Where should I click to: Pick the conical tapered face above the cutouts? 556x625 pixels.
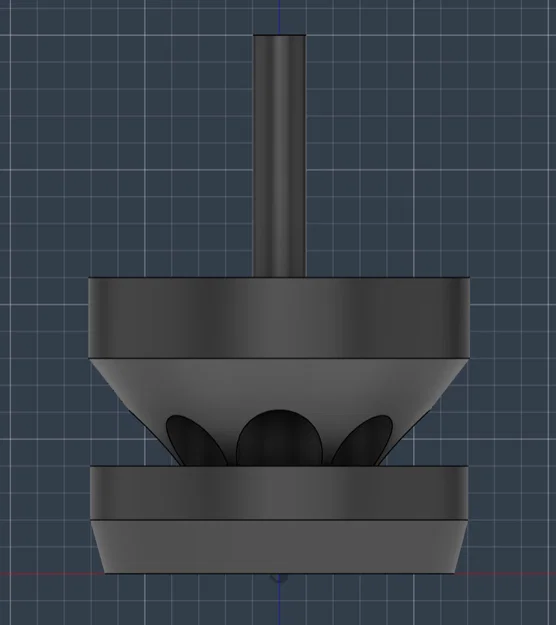279,385
